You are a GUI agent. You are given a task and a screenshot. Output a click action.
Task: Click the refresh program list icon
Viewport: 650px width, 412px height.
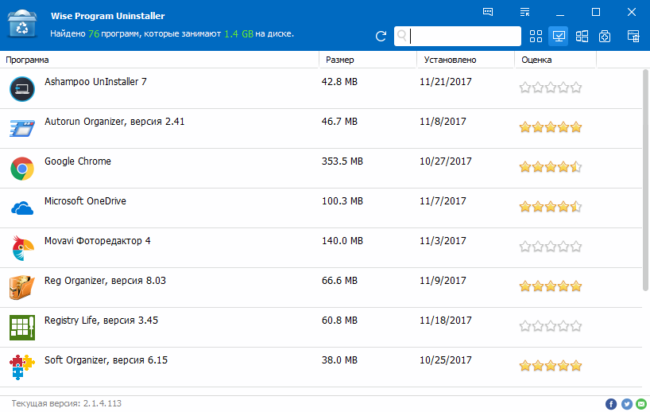click(381, 36)
